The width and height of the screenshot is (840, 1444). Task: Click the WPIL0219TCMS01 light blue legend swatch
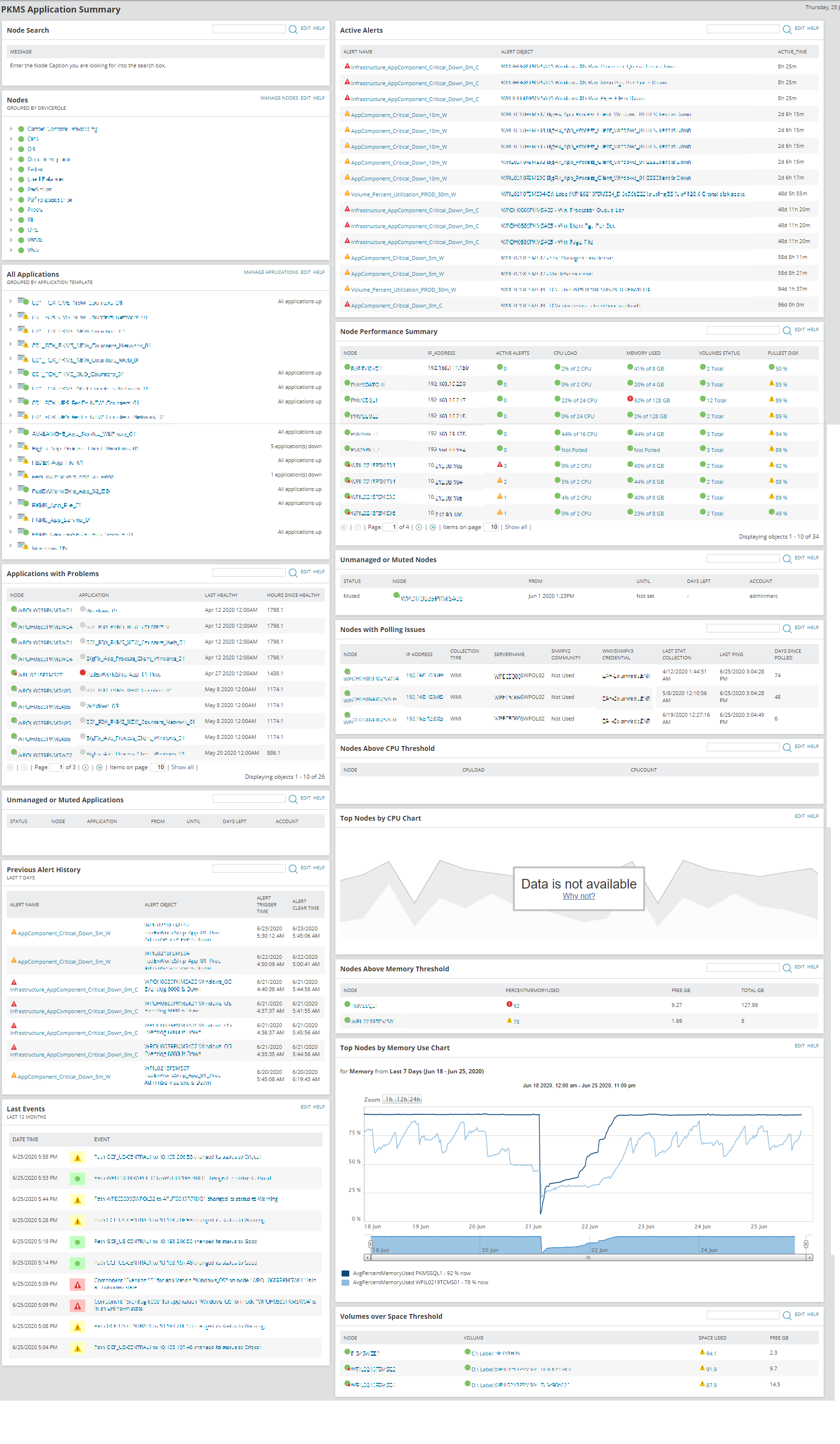tap(345, 1282)
